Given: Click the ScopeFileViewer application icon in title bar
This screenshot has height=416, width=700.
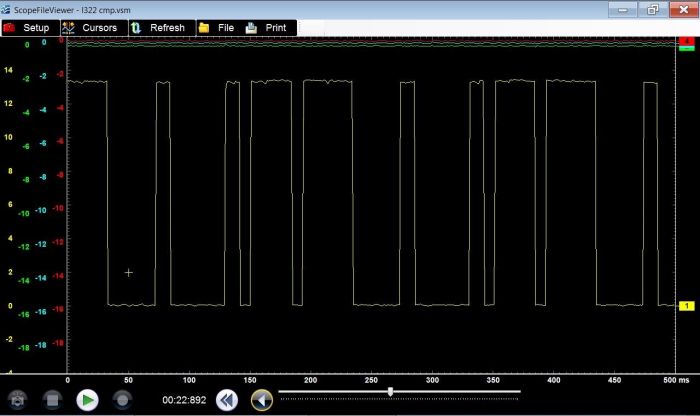Looking at the screenshot, I should 5,9.
